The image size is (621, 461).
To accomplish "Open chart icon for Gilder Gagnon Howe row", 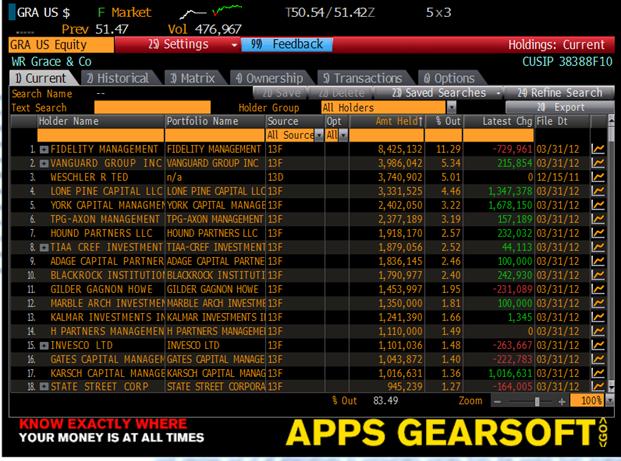I will tap(598, 289).
